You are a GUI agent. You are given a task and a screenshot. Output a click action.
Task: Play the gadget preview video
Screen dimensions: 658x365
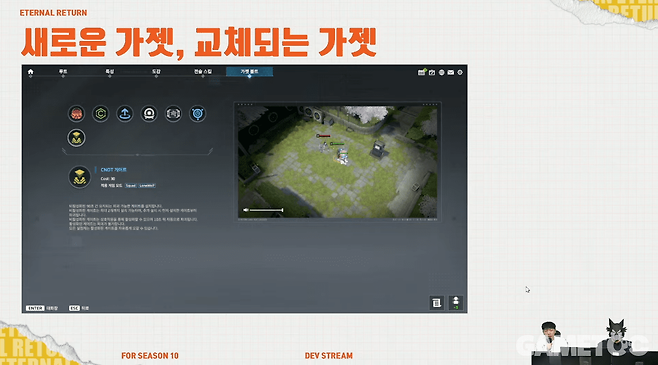tap(337, 162)
